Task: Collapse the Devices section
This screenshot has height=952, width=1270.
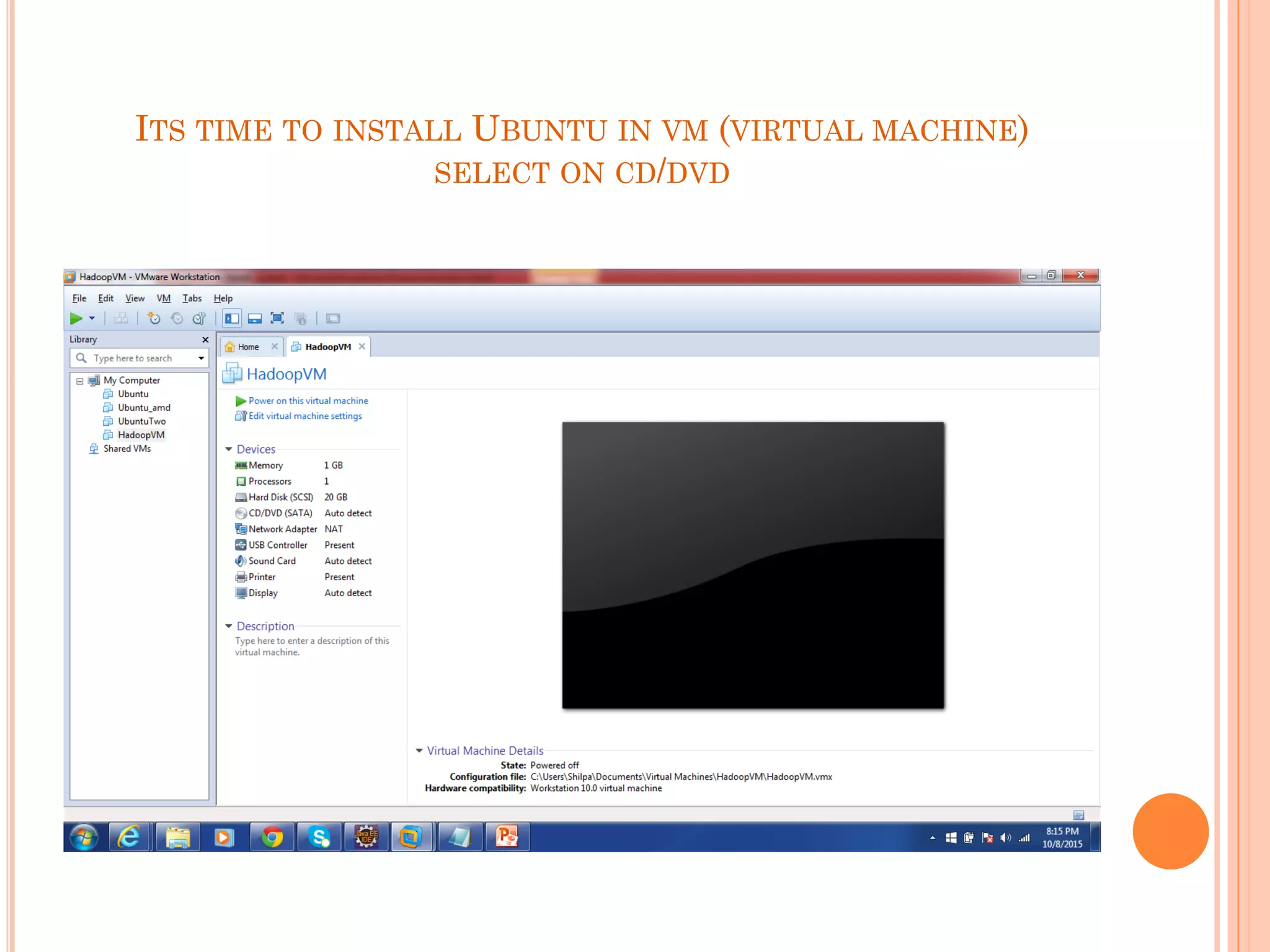Action: (x=229, y=449)
